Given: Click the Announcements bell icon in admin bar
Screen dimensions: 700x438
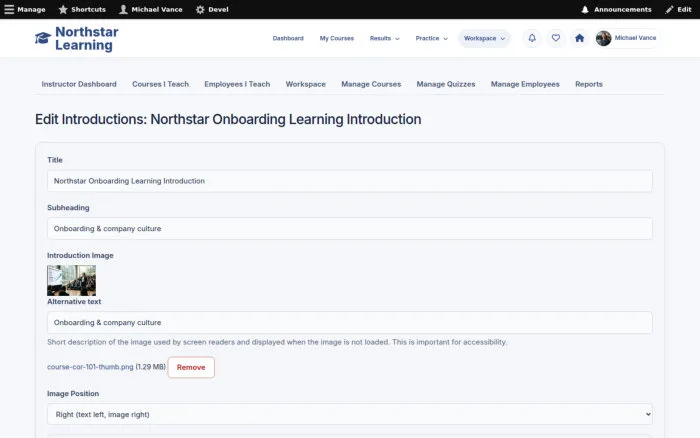Looking at the screenshot, I should (x=585, y=9).
